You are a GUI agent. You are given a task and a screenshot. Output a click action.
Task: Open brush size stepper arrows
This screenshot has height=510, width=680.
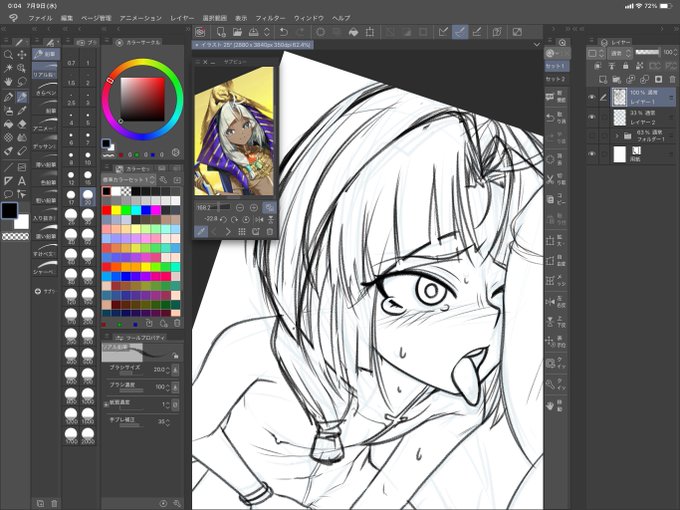(x=167, y=370)
